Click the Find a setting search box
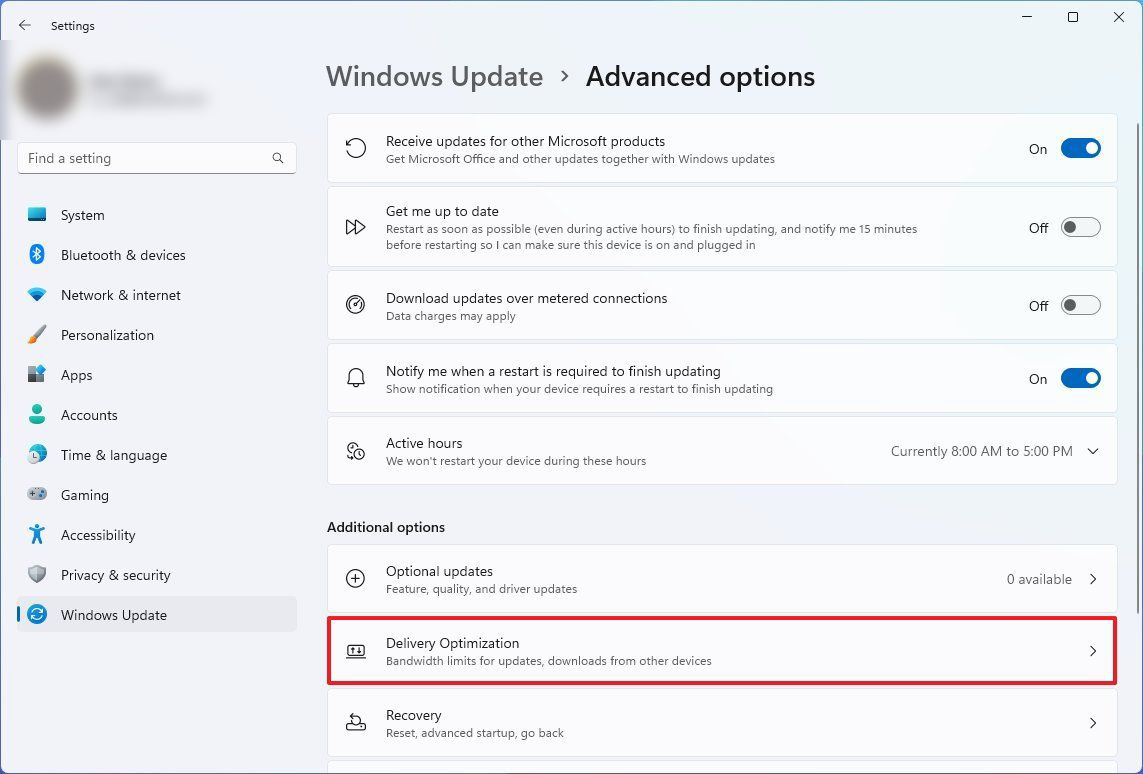Image resolution: width=1143 pixels, height=774 pixels. click(x=157, y=158)
